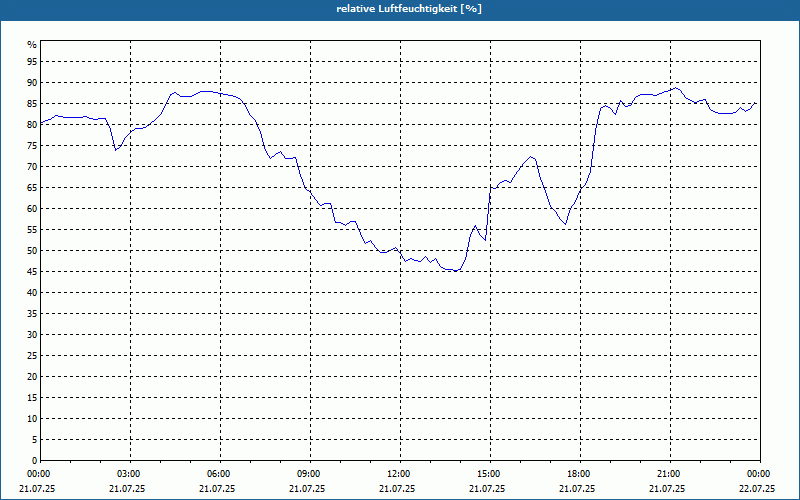Screen dimensions: 800x500
Task: Click the 45 y-axis label
Action: 32,271
